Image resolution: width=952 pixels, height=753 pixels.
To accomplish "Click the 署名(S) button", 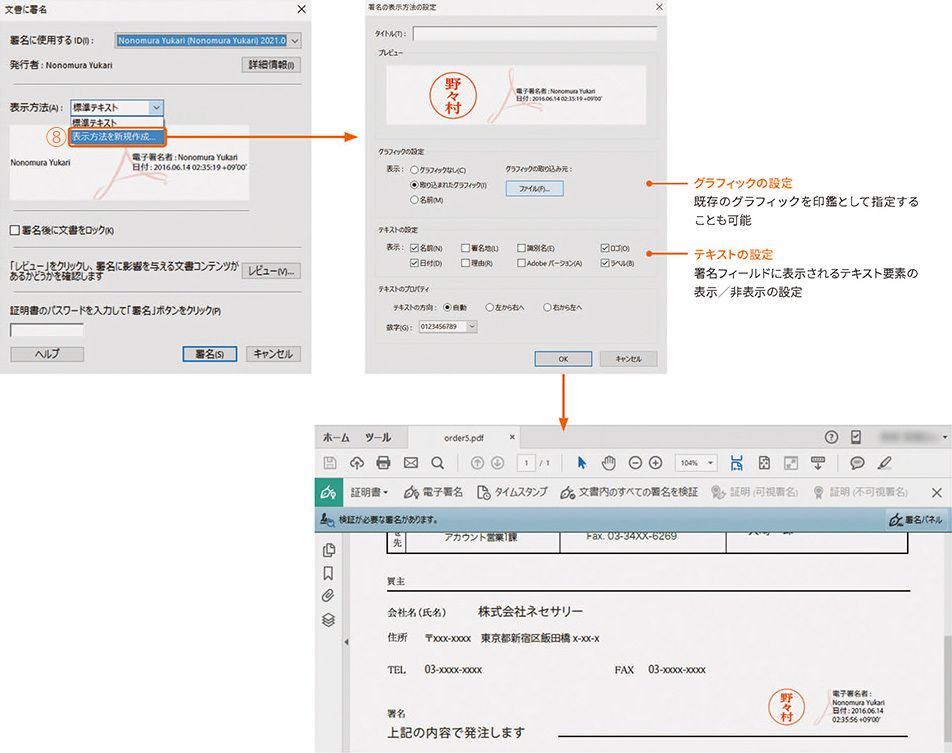I will click(x=209, y=354).
